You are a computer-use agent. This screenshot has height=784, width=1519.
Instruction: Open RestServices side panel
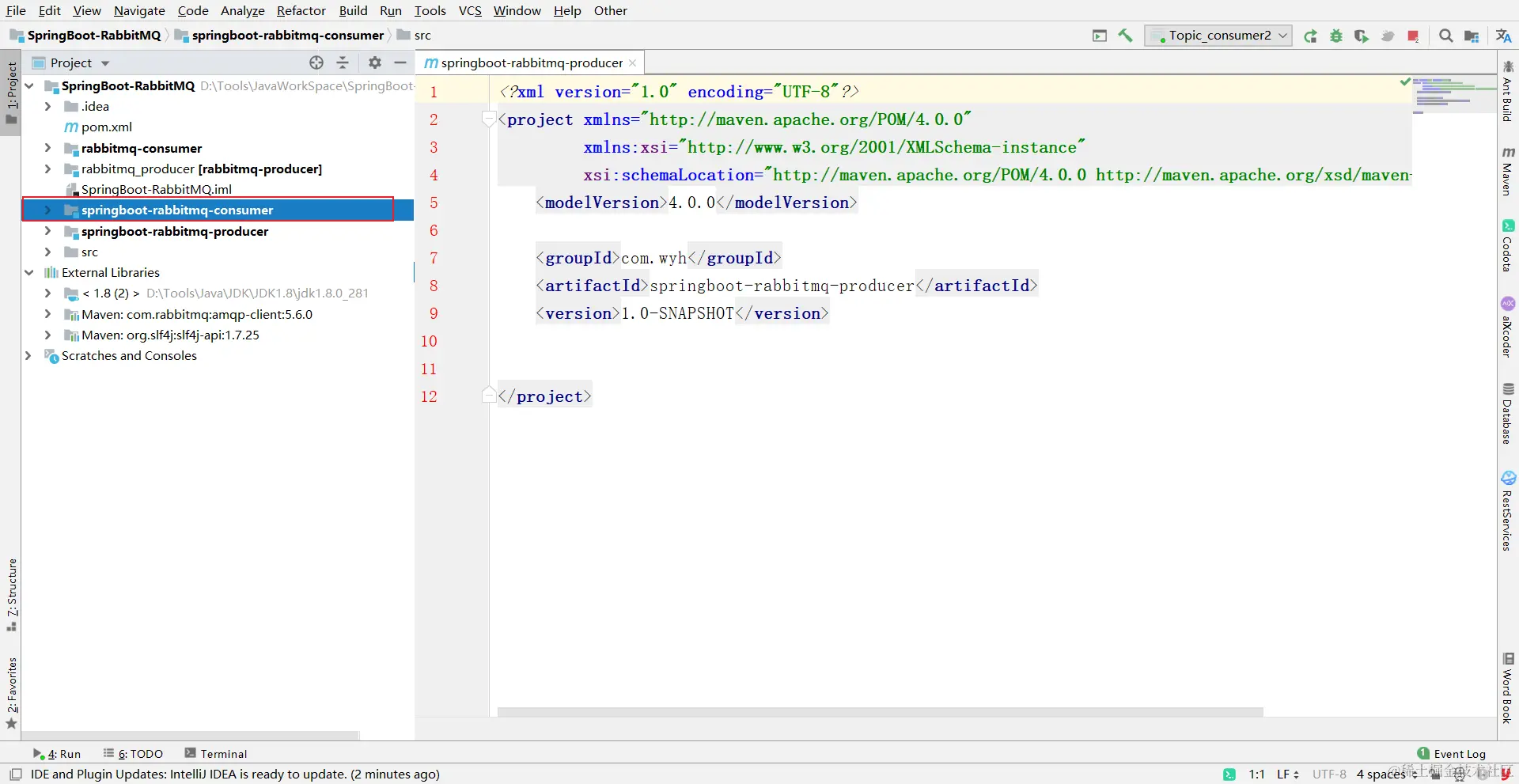pyautogui.click(x=1508, y=511)
